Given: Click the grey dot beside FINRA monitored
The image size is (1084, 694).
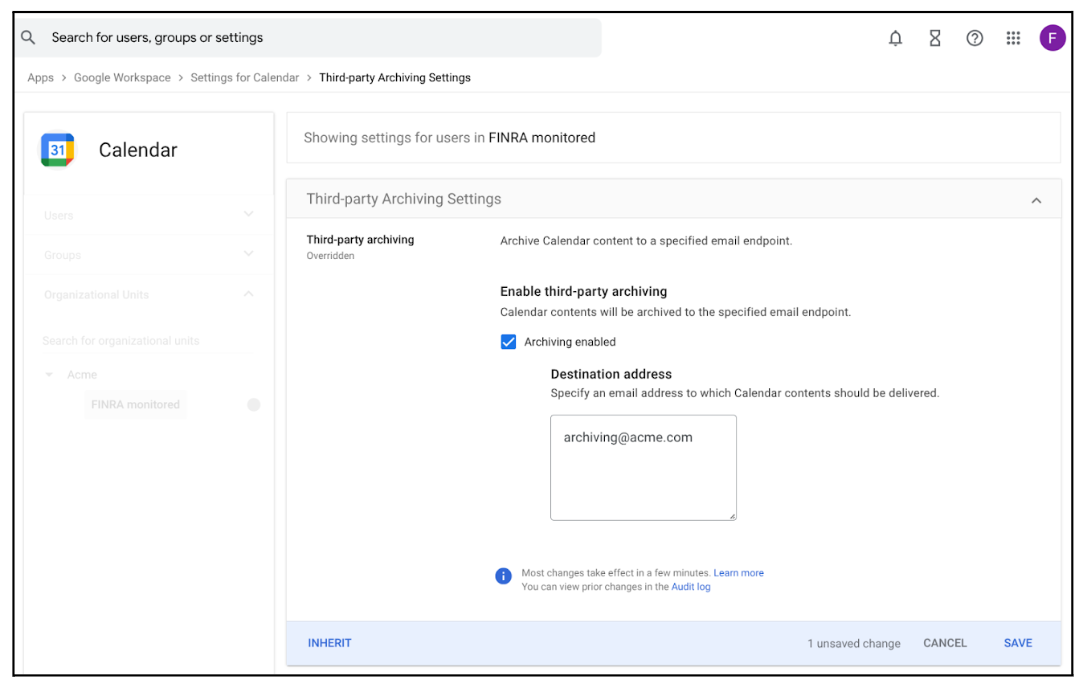Looking at the screenshot, I should (254, 405).
